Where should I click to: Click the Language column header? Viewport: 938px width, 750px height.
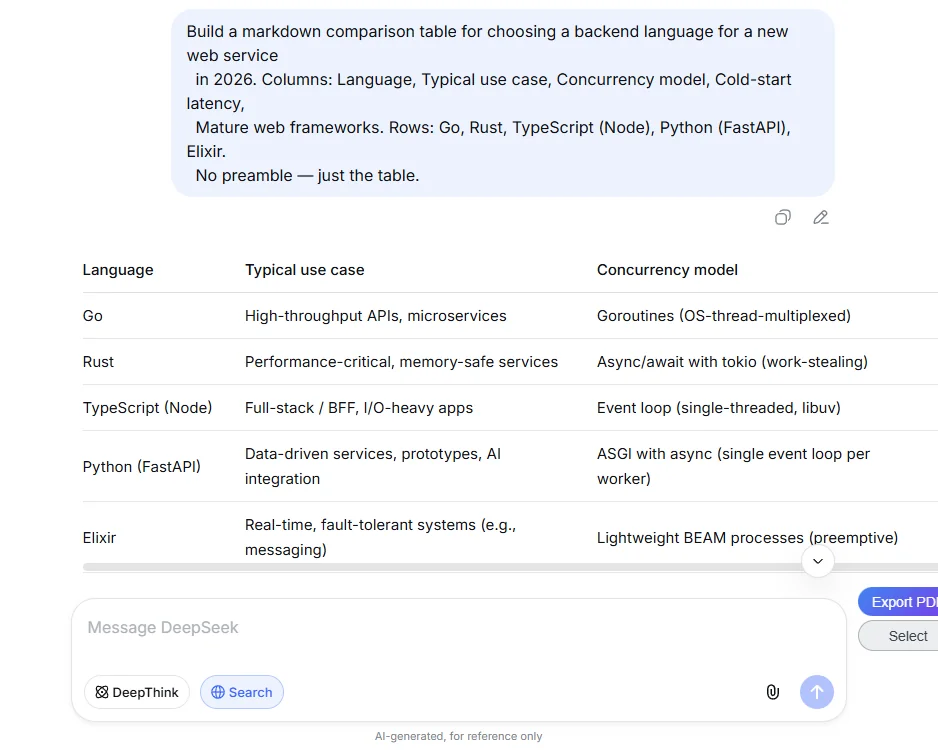[x=118, y=270]
